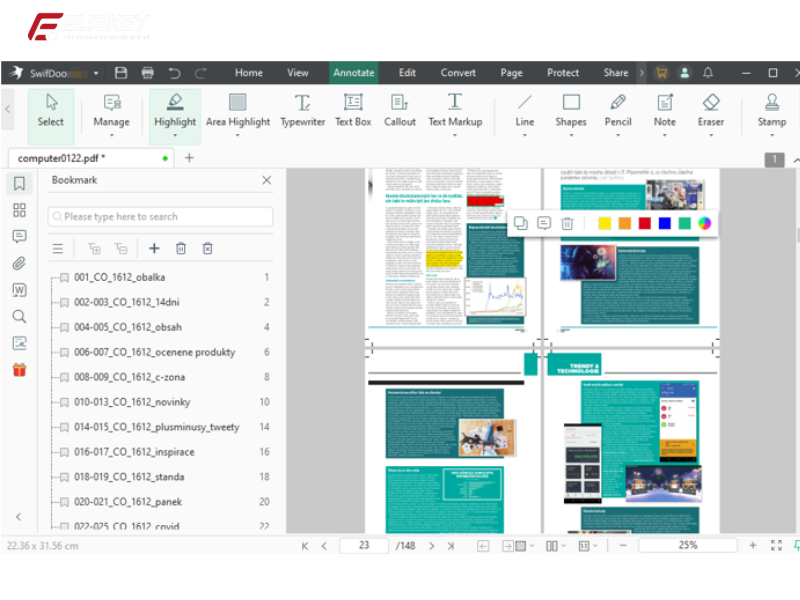Enter full screen mode from status bar
Viewport: 800px width, 600px height.
pyautogui.click(x=776, y=545)
